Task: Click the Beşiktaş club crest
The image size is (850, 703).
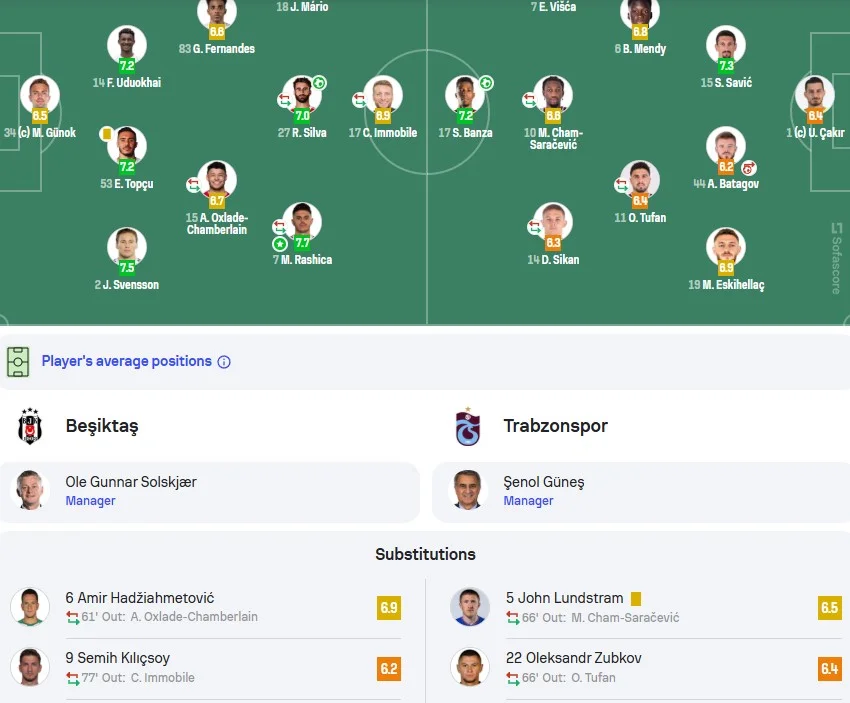Action: (30, 426)
